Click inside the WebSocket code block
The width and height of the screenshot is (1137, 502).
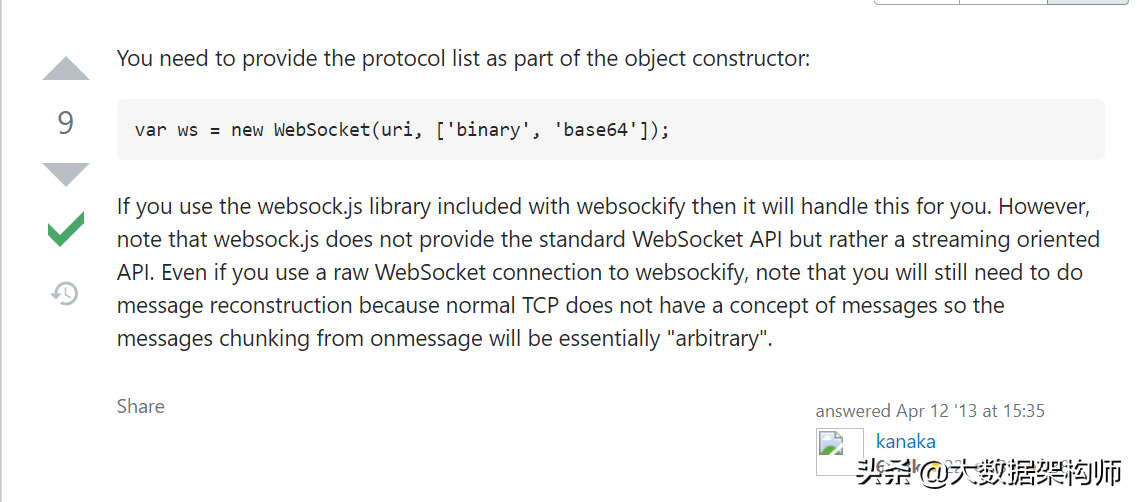[x=850, y=130]
